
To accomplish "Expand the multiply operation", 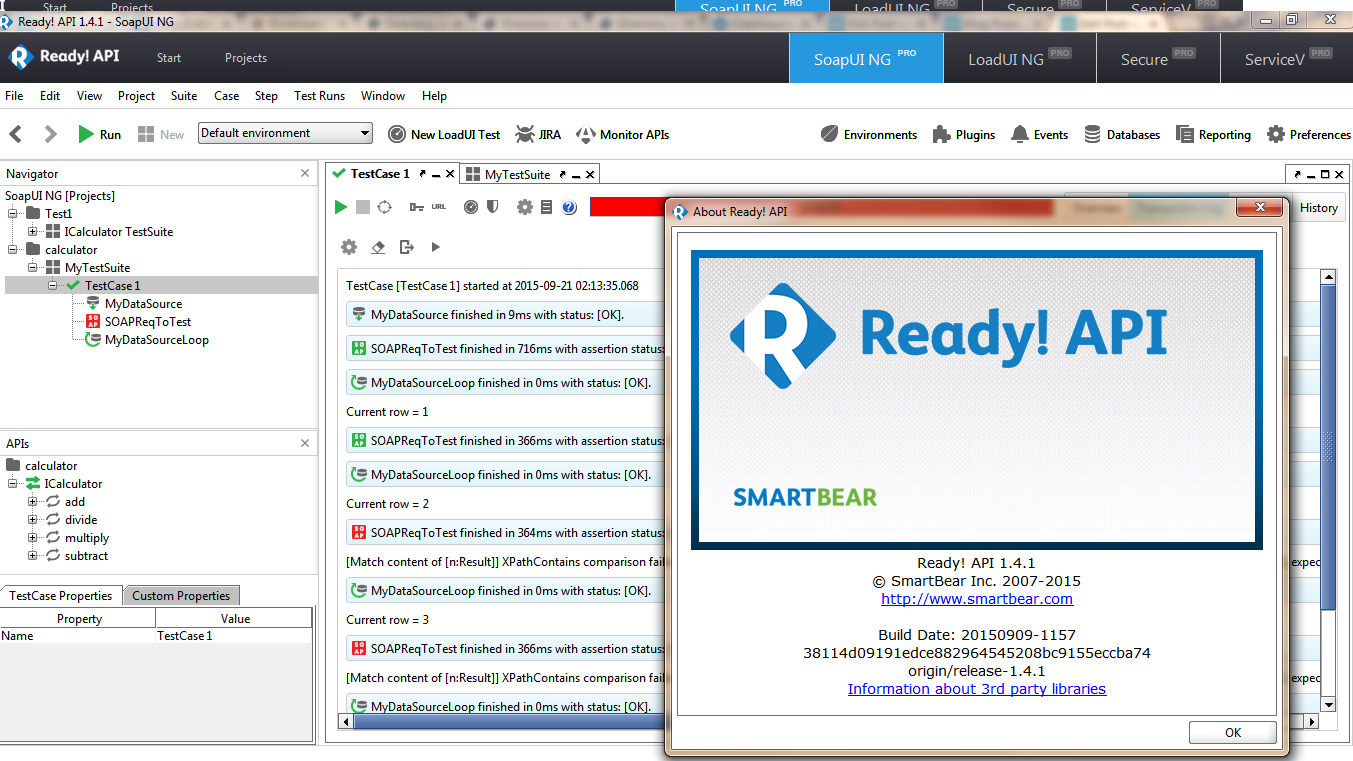I will [33, 537].
